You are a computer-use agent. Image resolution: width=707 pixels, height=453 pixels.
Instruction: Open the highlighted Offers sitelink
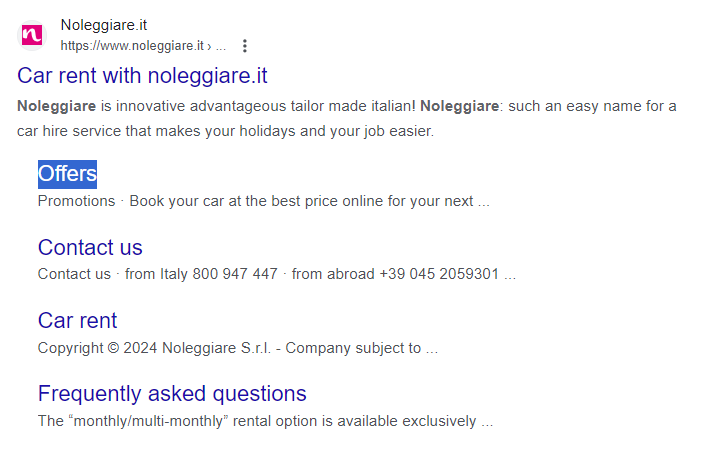click(x=67, y=174)
